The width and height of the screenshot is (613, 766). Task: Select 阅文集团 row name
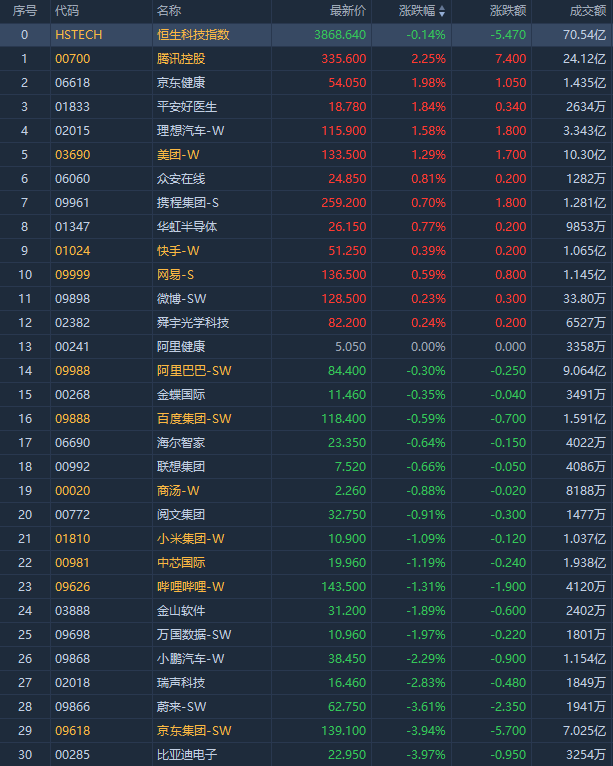[181, 514]
